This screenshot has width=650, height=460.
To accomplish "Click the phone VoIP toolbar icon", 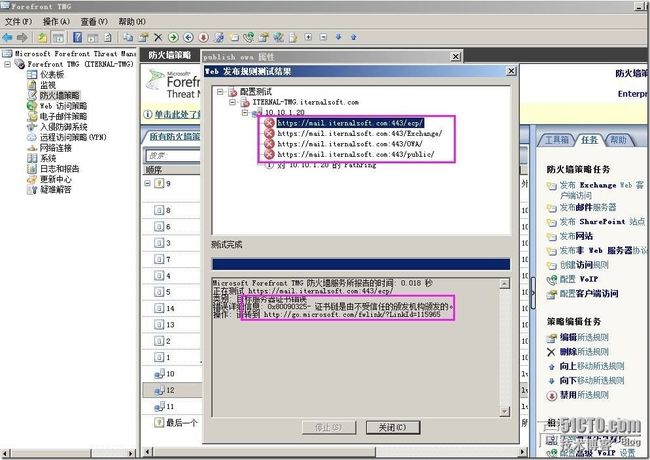I will [x=249, y=38].
